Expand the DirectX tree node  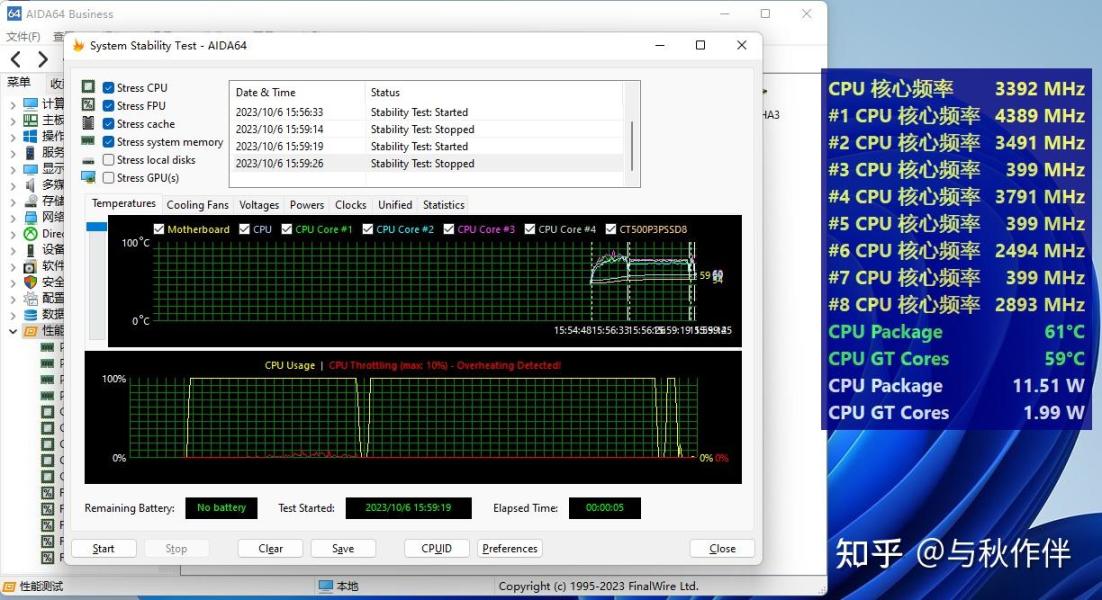tap(13, 233)
